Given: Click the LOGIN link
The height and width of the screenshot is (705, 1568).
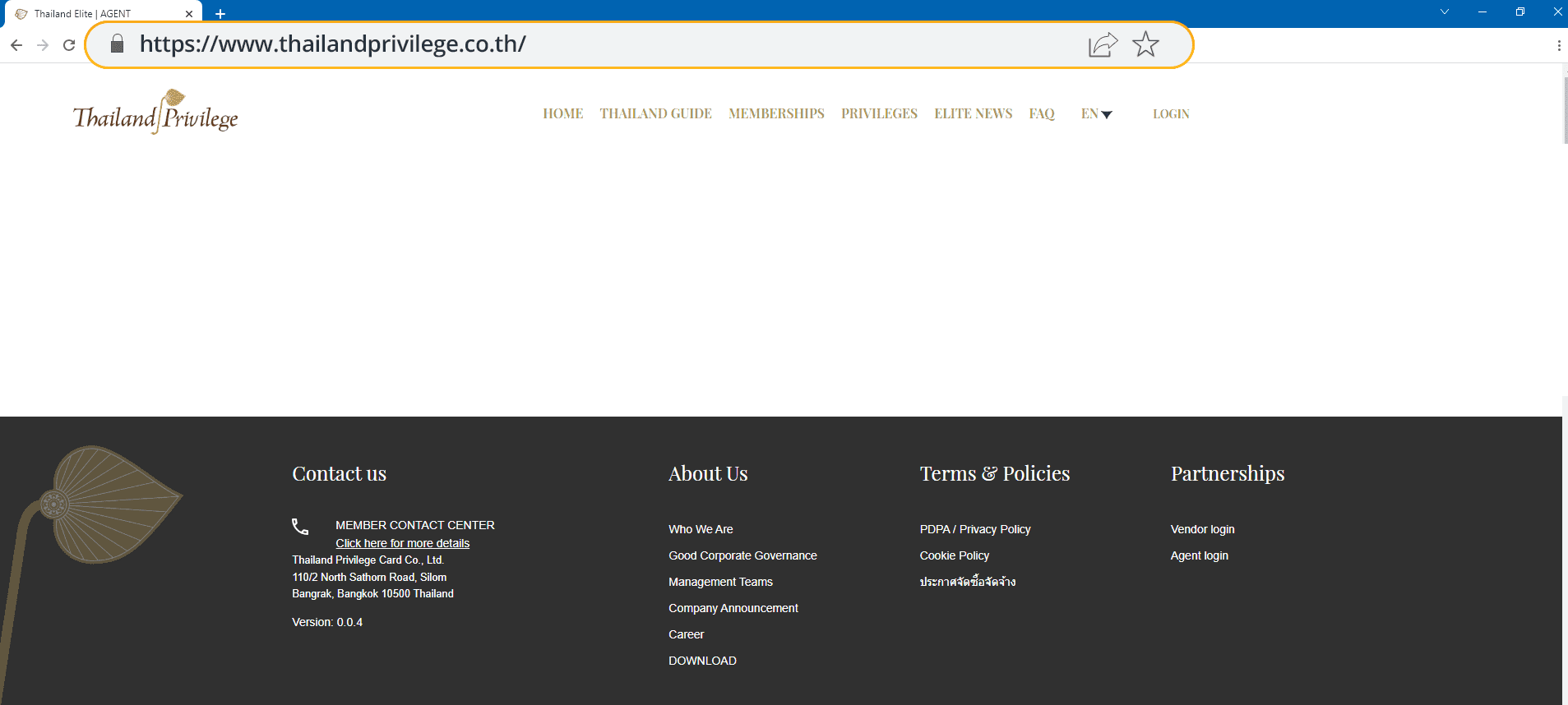Looking at the screenshot, I should pyautogui.click(x=1171, y=114).
